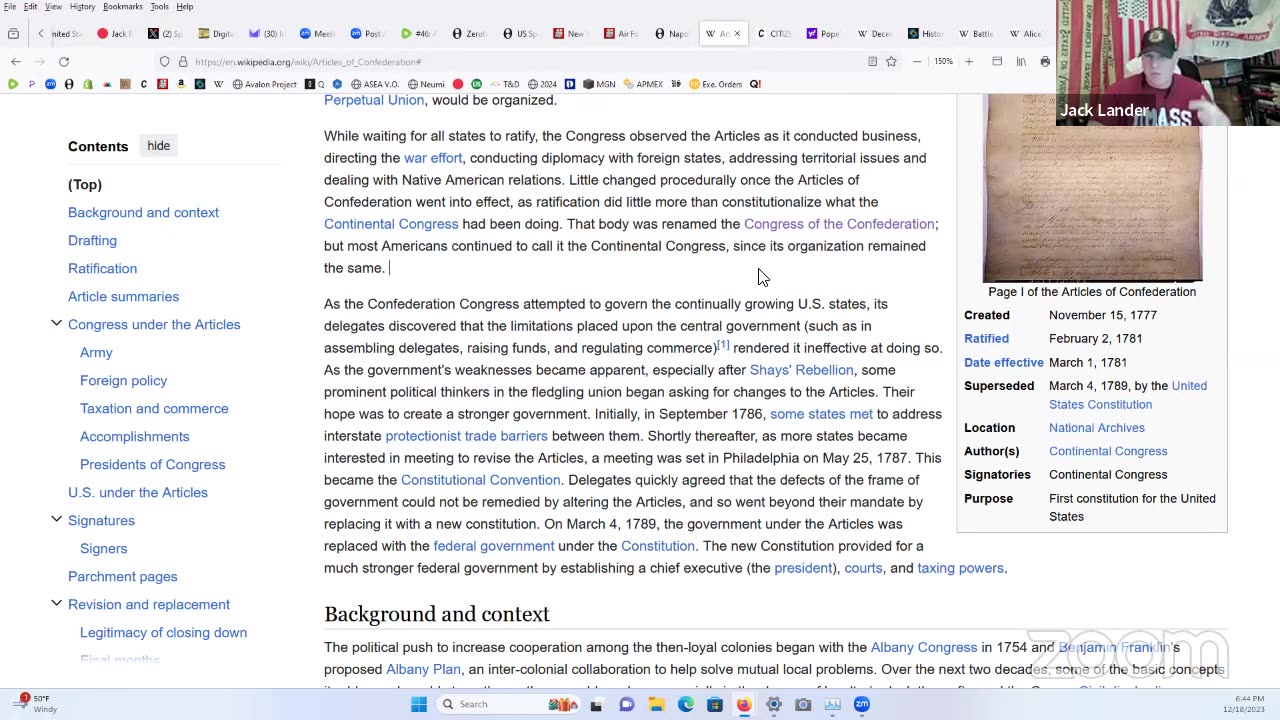Open the sidebar panel icon in toolbar
Image resolution: width=1280 pixels, height=720 pixels.
997,62
